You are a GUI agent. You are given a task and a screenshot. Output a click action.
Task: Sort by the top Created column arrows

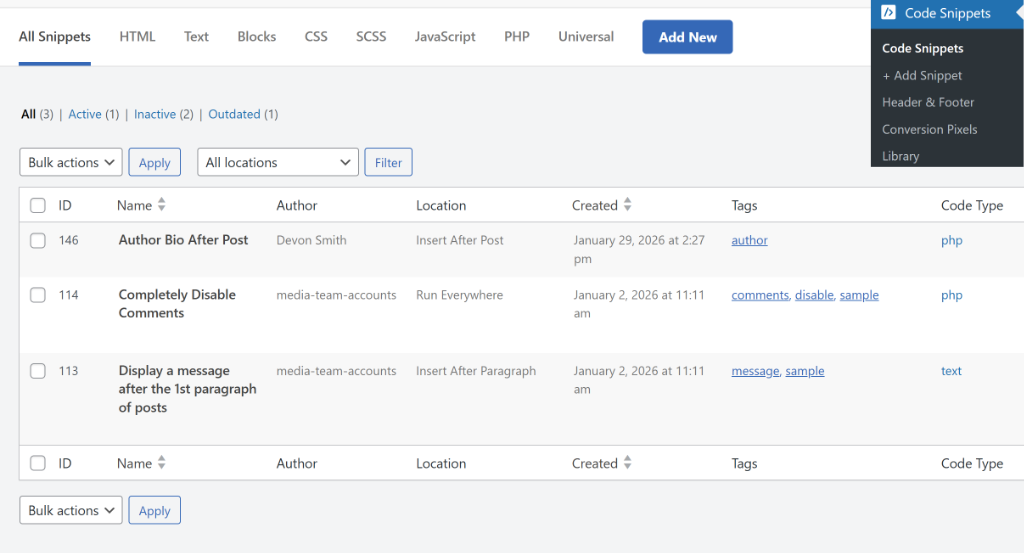[x=627, y=204]
